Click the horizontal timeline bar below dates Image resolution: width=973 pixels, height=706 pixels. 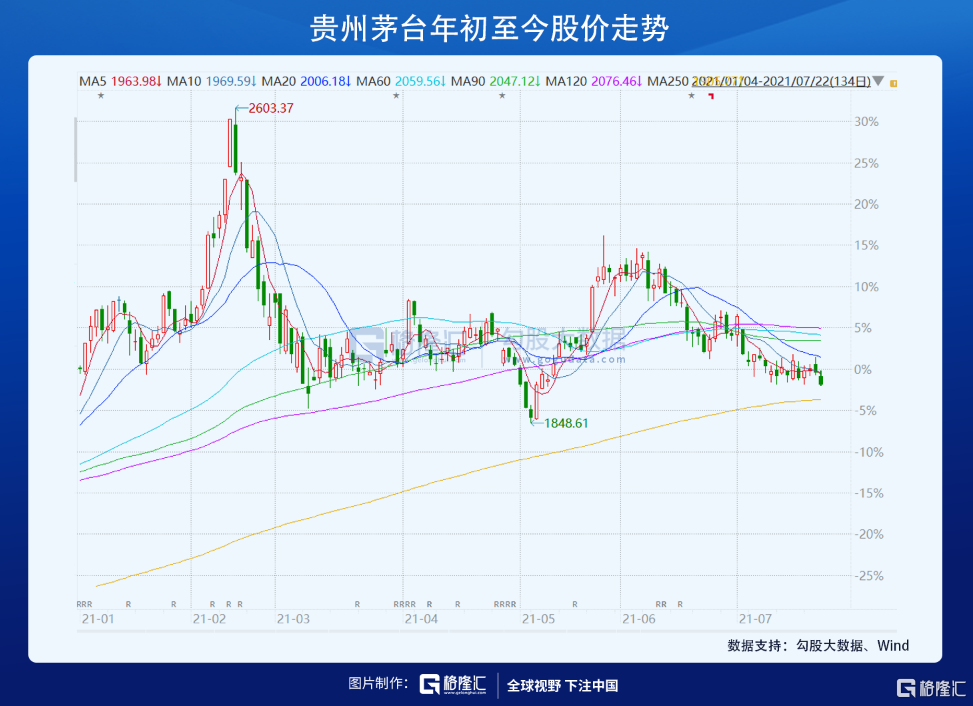[486, 632]
